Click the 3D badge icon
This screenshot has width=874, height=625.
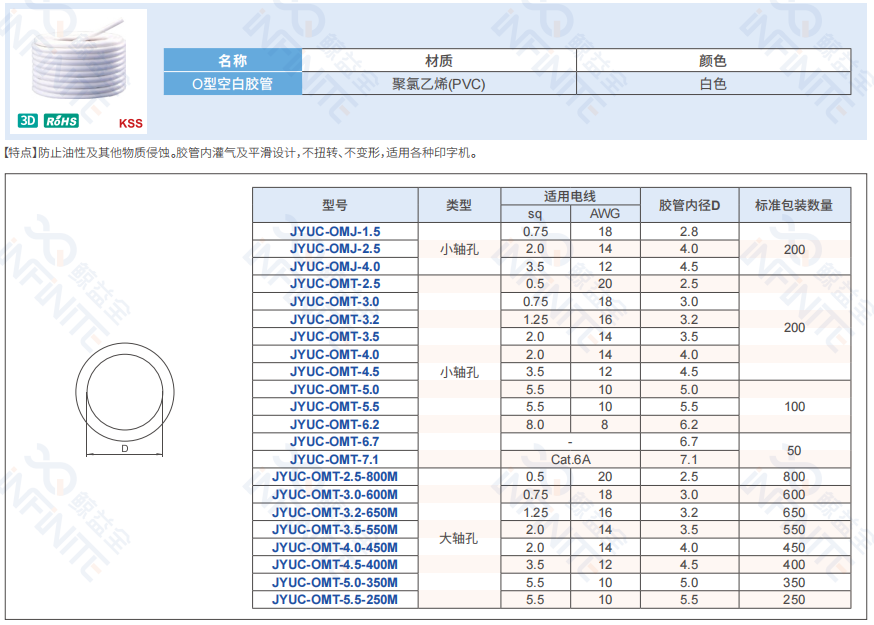click(x=28, y=120)
